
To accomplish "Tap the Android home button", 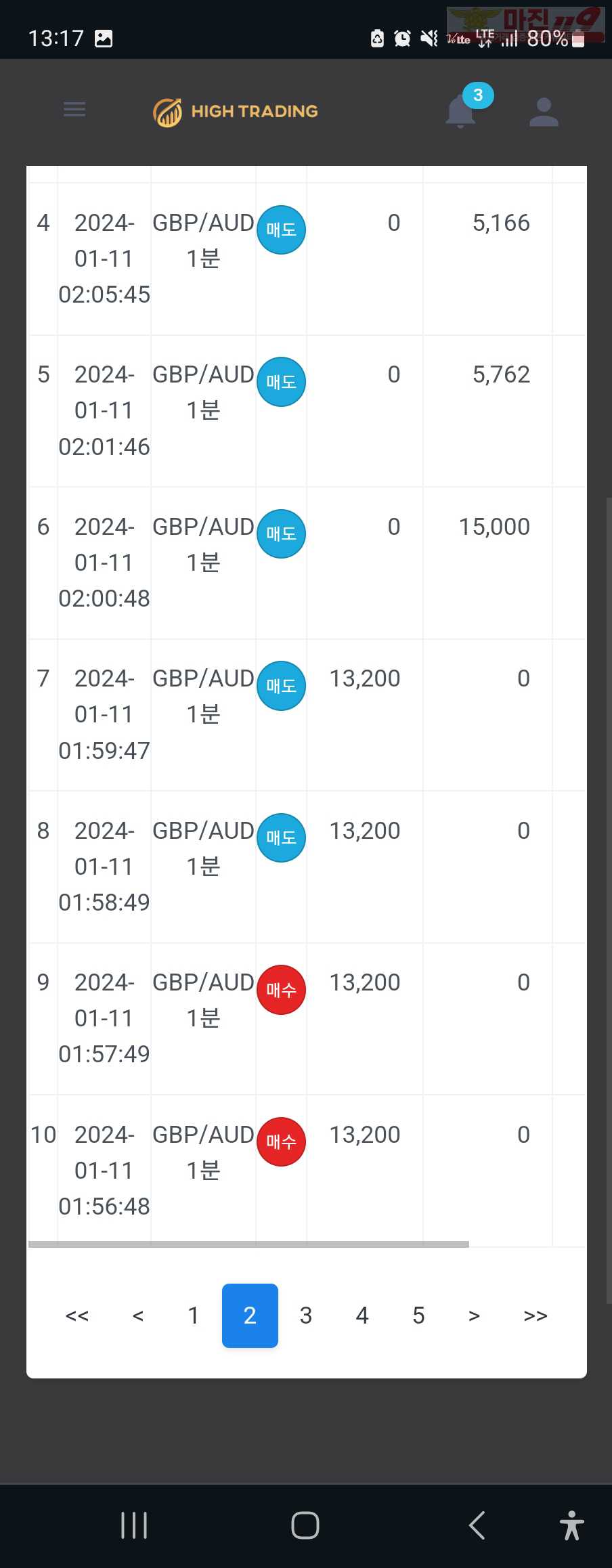I will tap(305, 1525).
